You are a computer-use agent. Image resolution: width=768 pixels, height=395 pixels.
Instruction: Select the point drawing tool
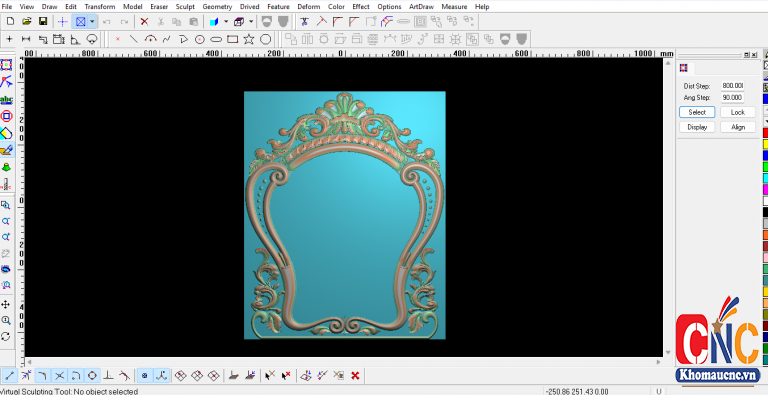pos(117,39)
